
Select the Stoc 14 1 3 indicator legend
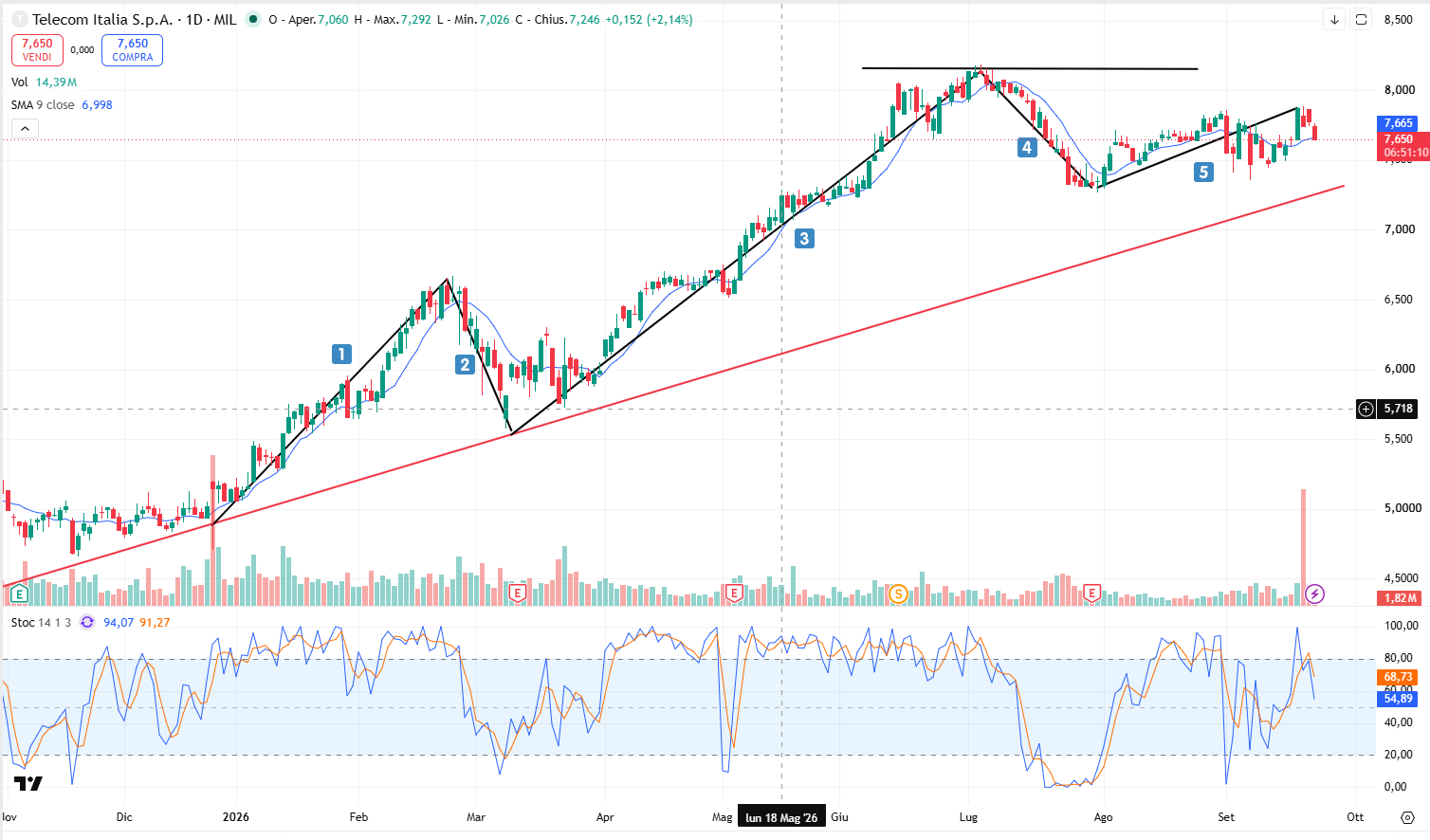click(41, 622)
